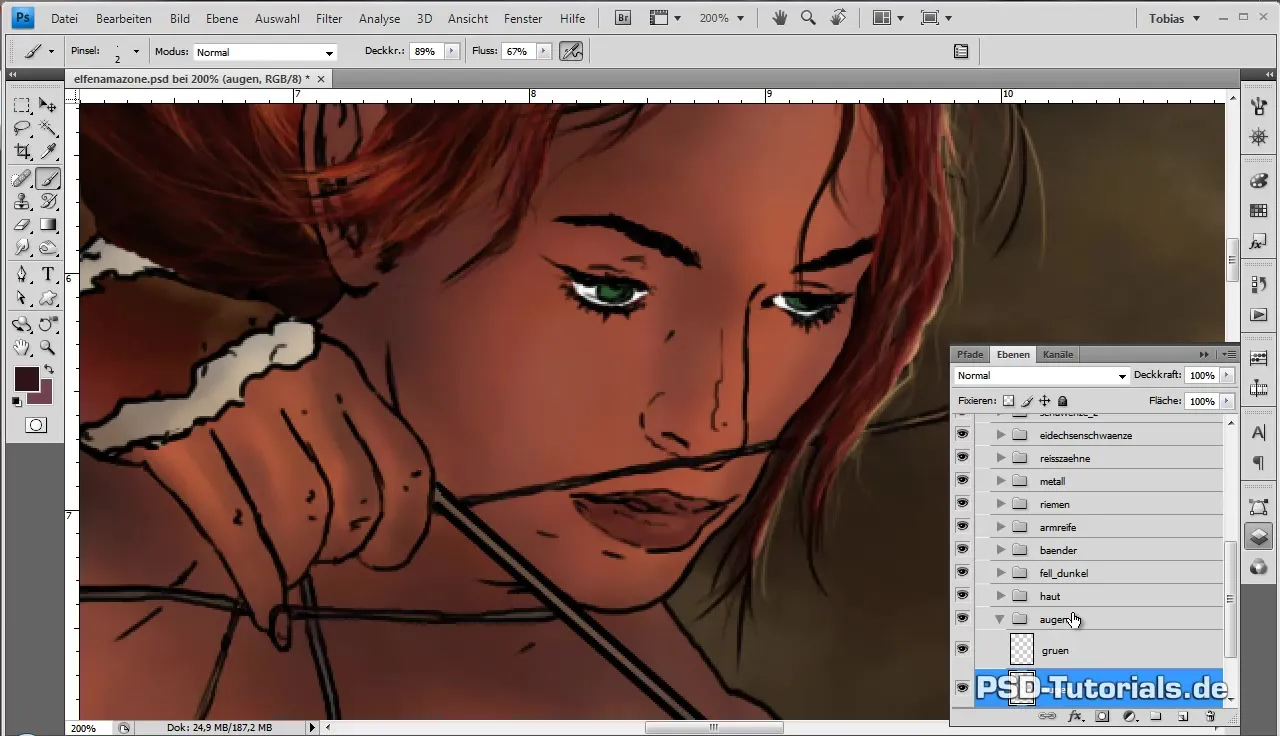Screen dimensions: 1280x736
Task: Select the Sponge tool
Action: pyautogui.click(x=48, y=248)
